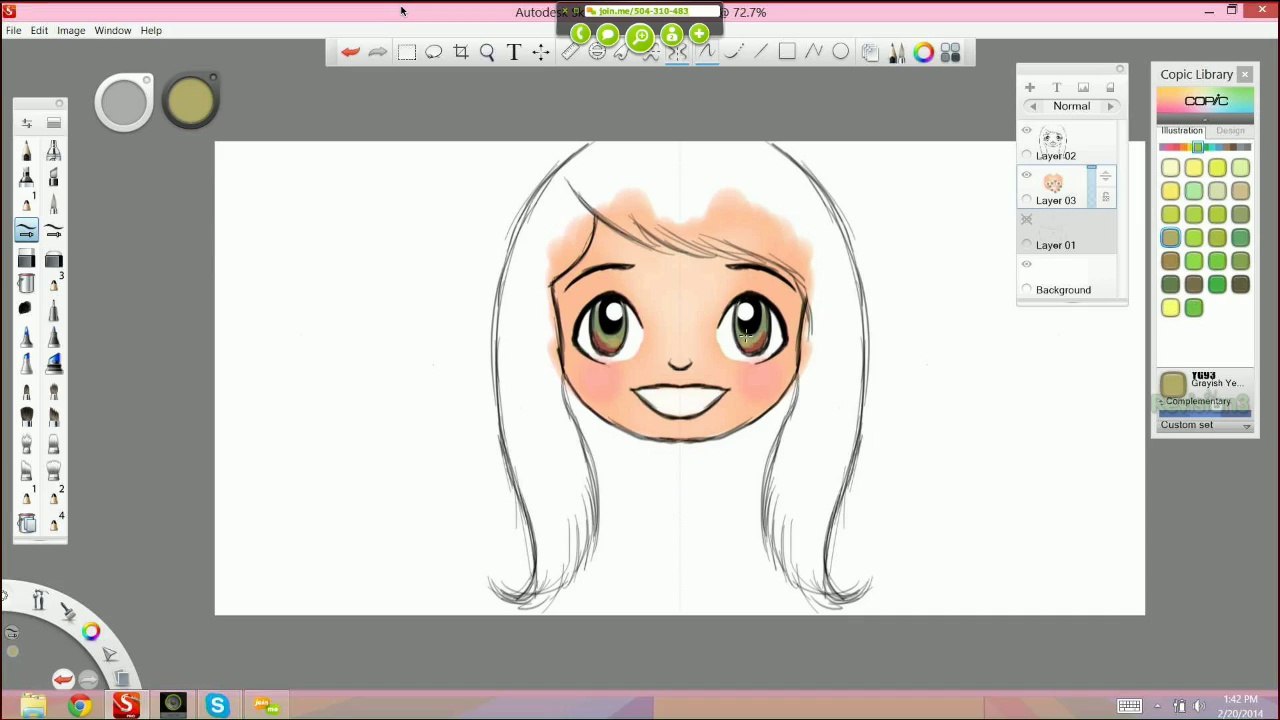The height and width of the screenshot is (720, 1280).
Task: Select the airbrush in brush palette
Action: 54,150
